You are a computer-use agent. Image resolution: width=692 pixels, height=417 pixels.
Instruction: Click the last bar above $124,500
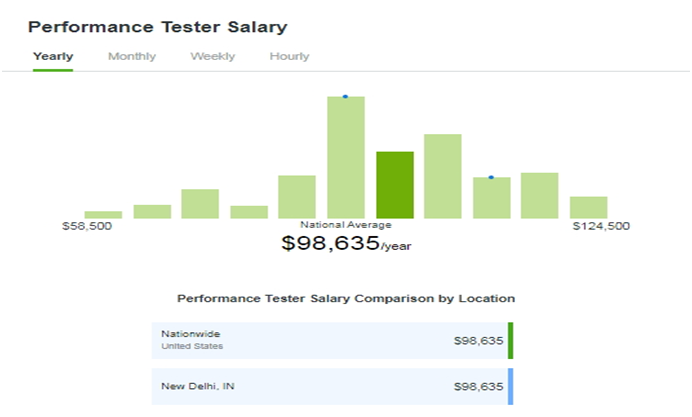589,207
